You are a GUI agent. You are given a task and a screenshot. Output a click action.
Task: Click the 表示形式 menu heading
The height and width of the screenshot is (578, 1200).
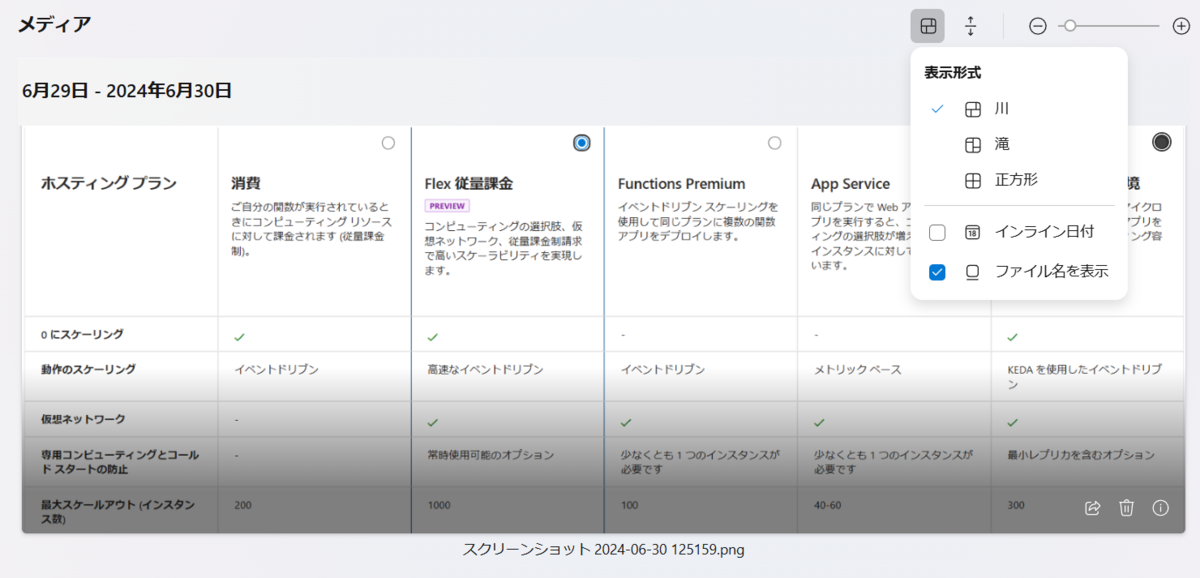point(952,73)
